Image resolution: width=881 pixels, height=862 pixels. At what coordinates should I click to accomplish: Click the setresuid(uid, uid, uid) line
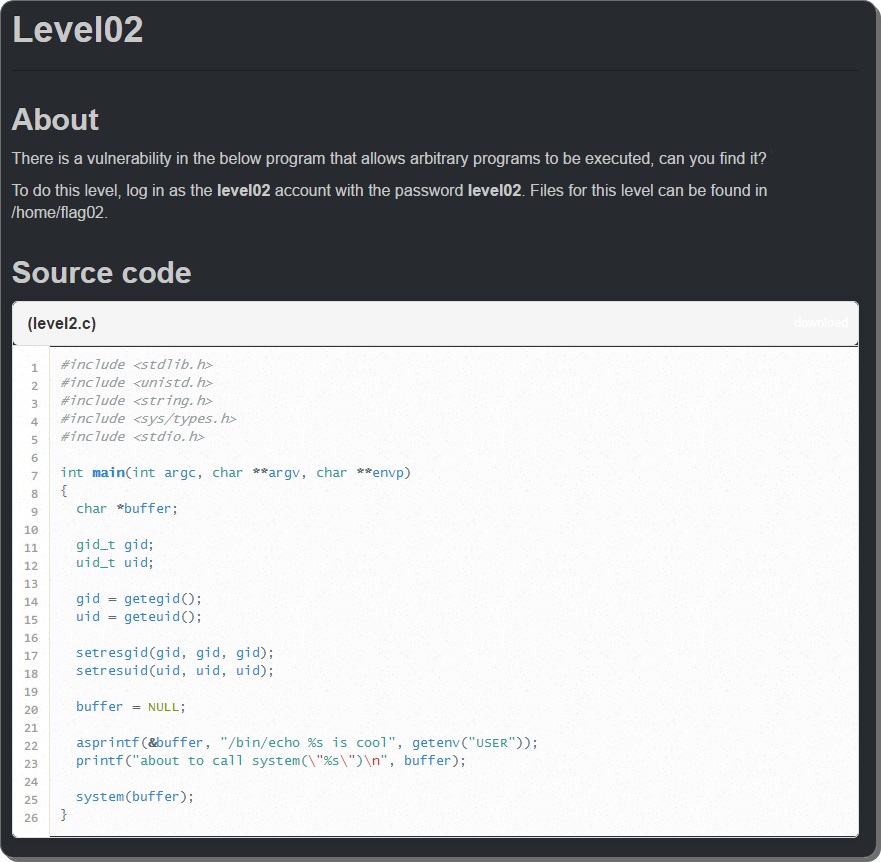174,671
